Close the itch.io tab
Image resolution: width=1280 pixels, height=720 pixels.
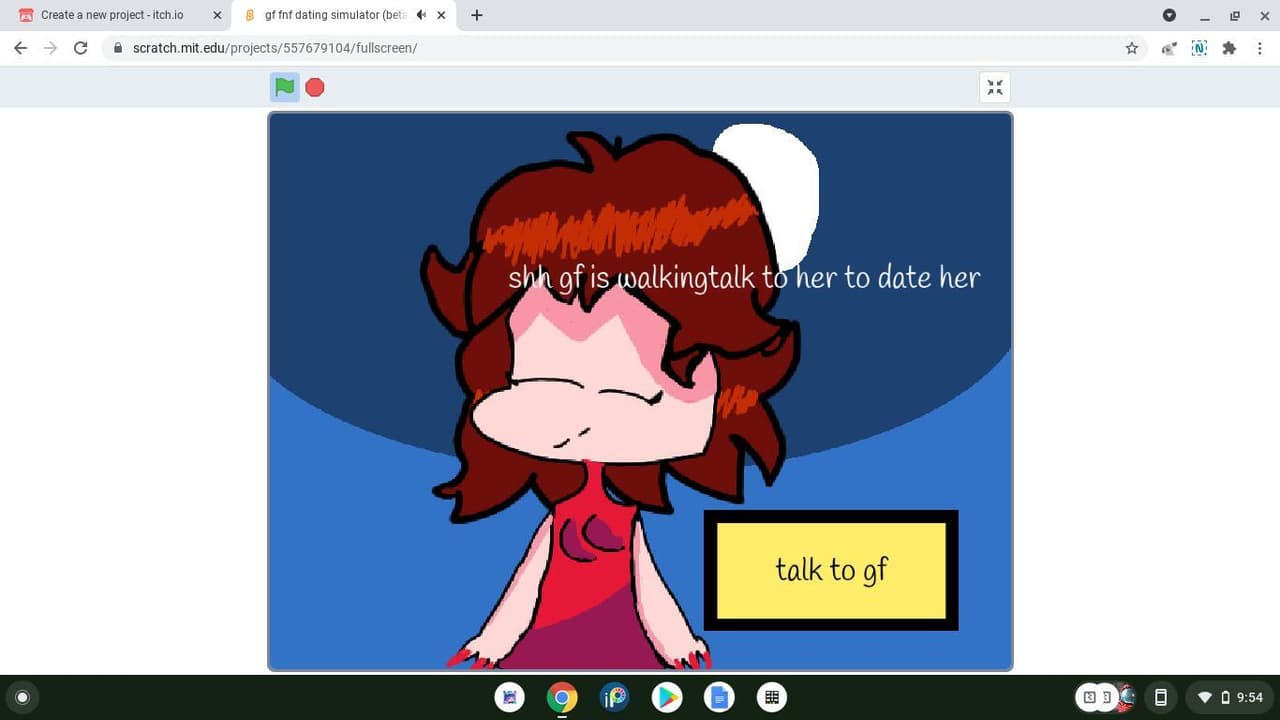(217, 15)
